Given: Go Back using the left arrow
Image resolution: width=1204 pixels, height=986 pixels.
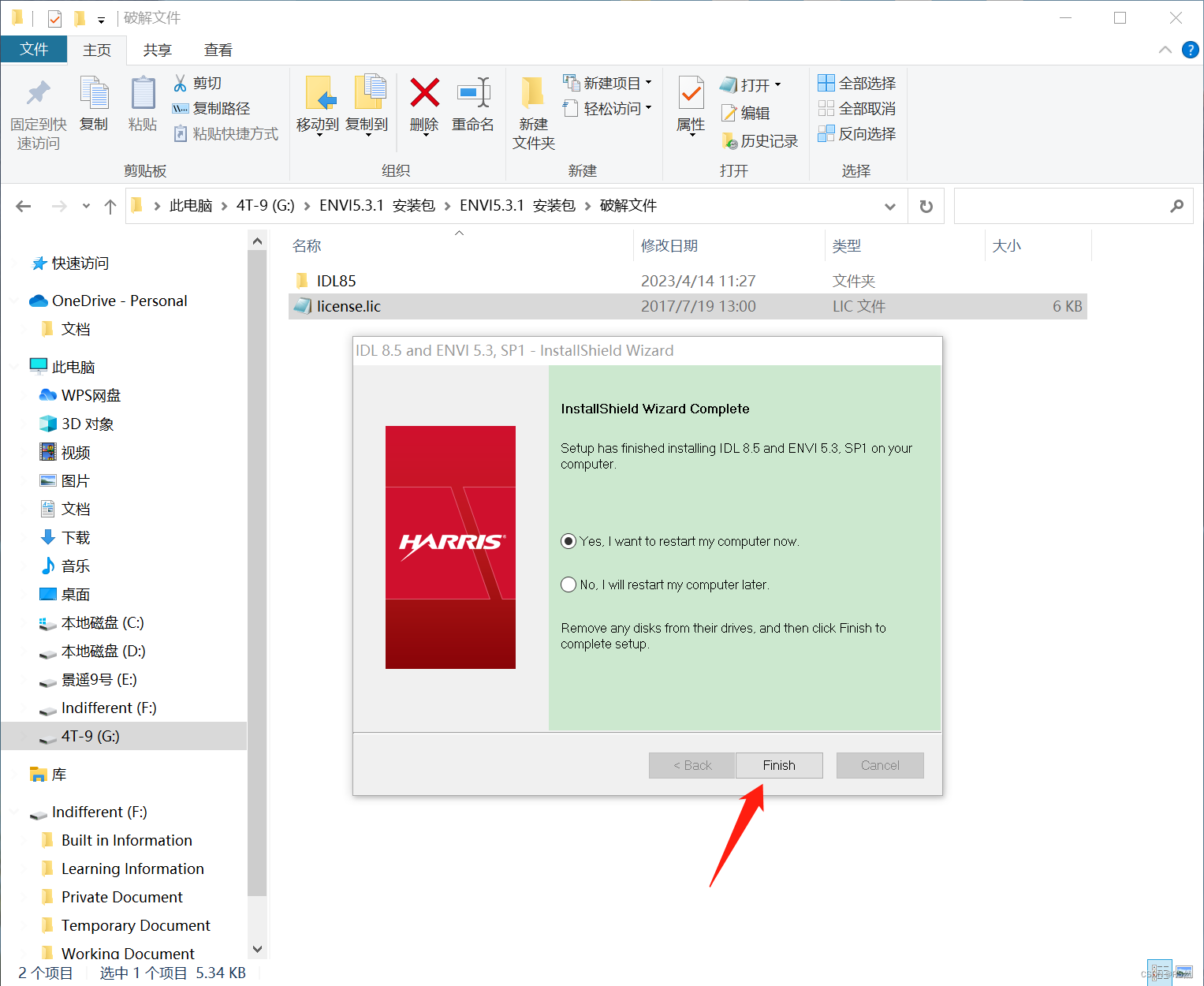Looking at the screenshot, I should [24, 206].
